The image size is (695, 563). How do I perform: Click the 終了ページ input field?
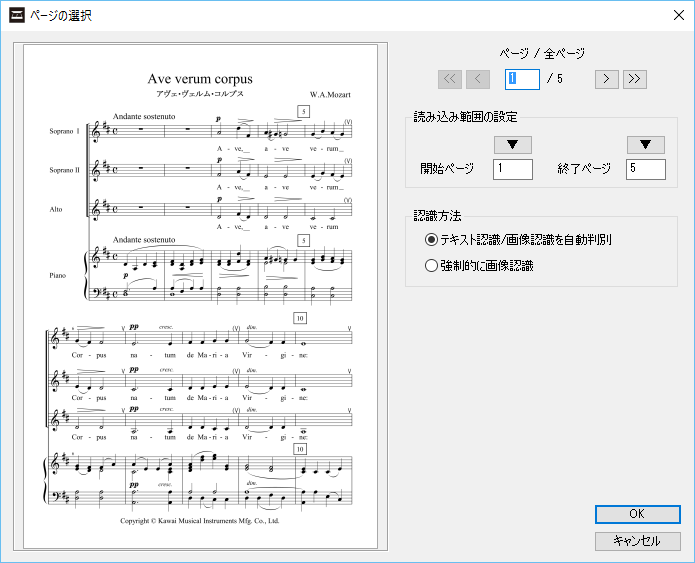[646, 169]
